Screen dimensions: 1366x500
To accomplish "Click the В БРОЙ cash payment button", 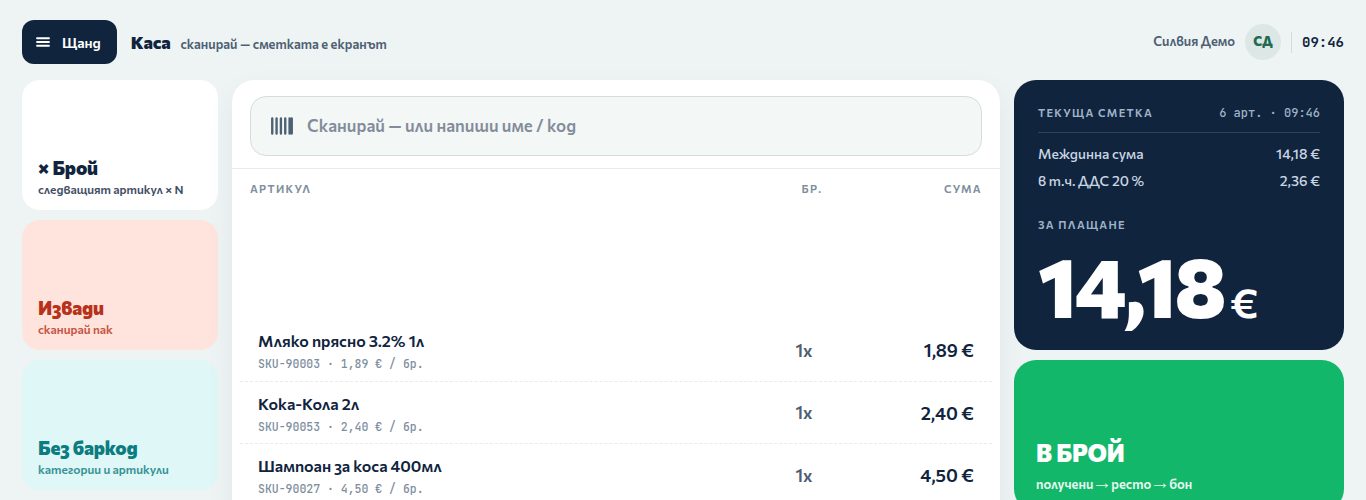I will tap(1179, 430).
